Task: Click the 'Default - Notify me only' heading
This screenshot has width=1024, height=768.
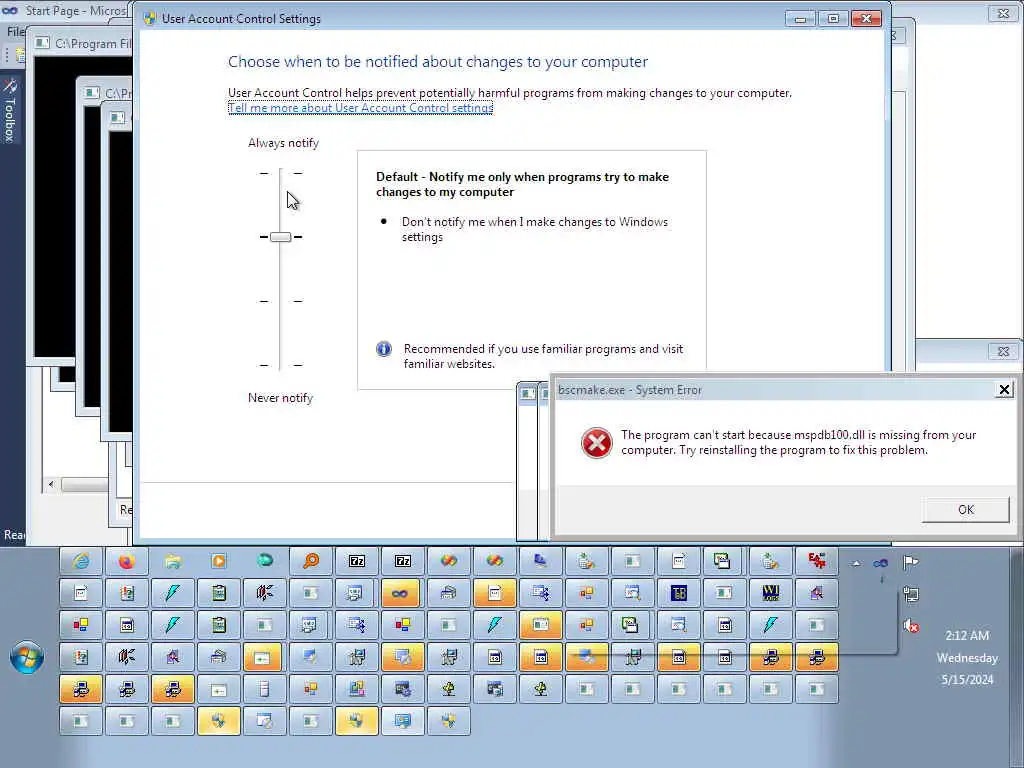Action: pyautogui.click(x=522, y=184)
